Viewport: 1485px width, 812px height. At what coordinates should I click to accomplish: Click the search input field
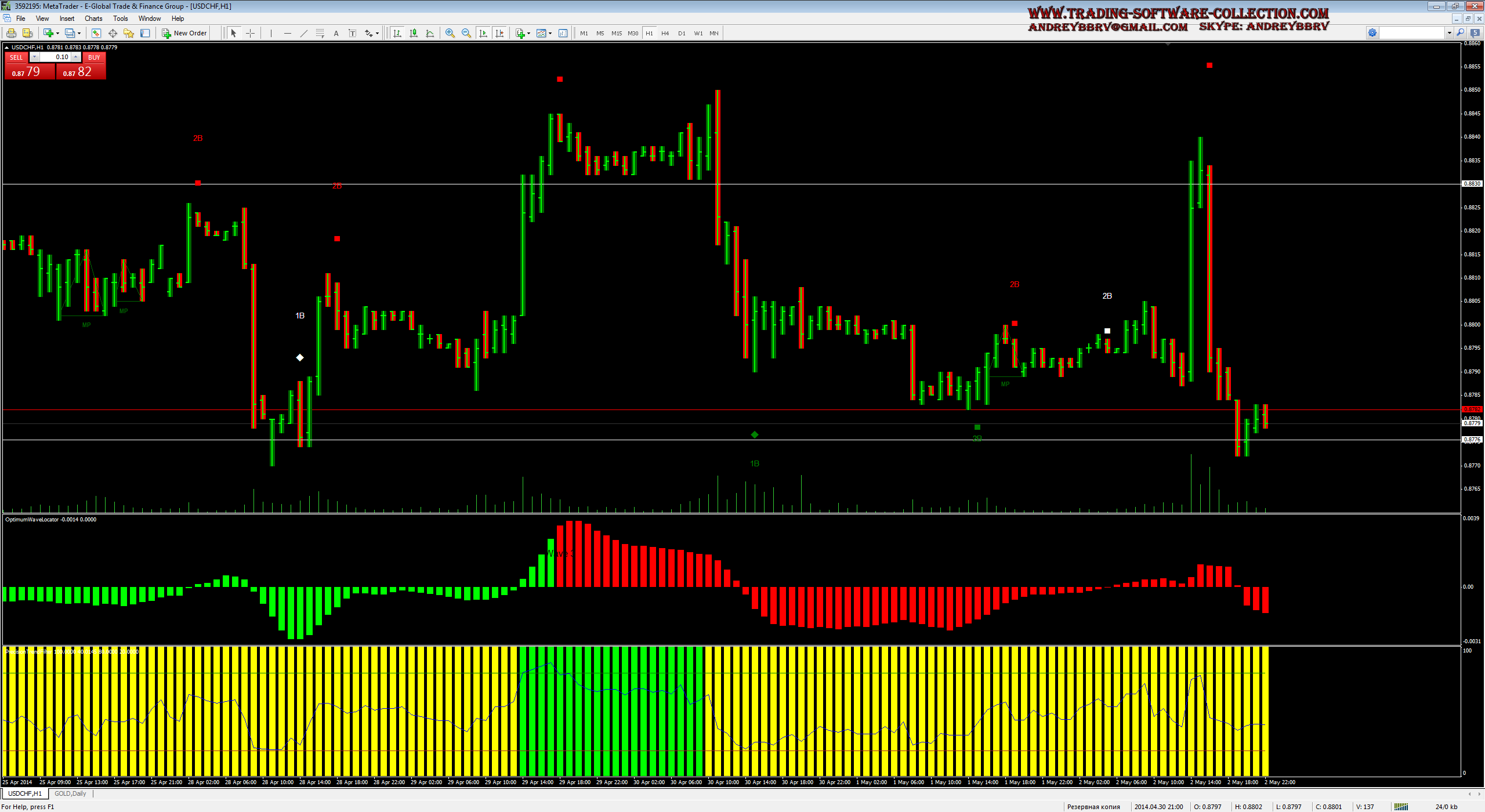tap(1411, 33)
